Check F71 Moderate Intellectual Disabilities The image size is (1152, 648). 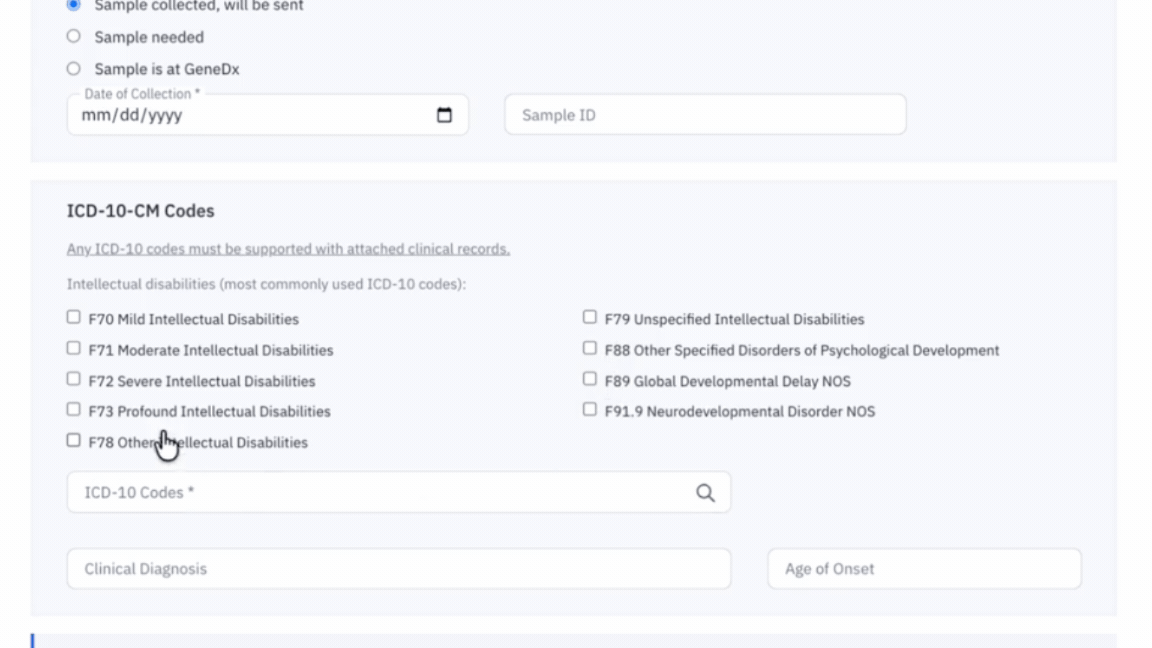(x=73, y=348)
